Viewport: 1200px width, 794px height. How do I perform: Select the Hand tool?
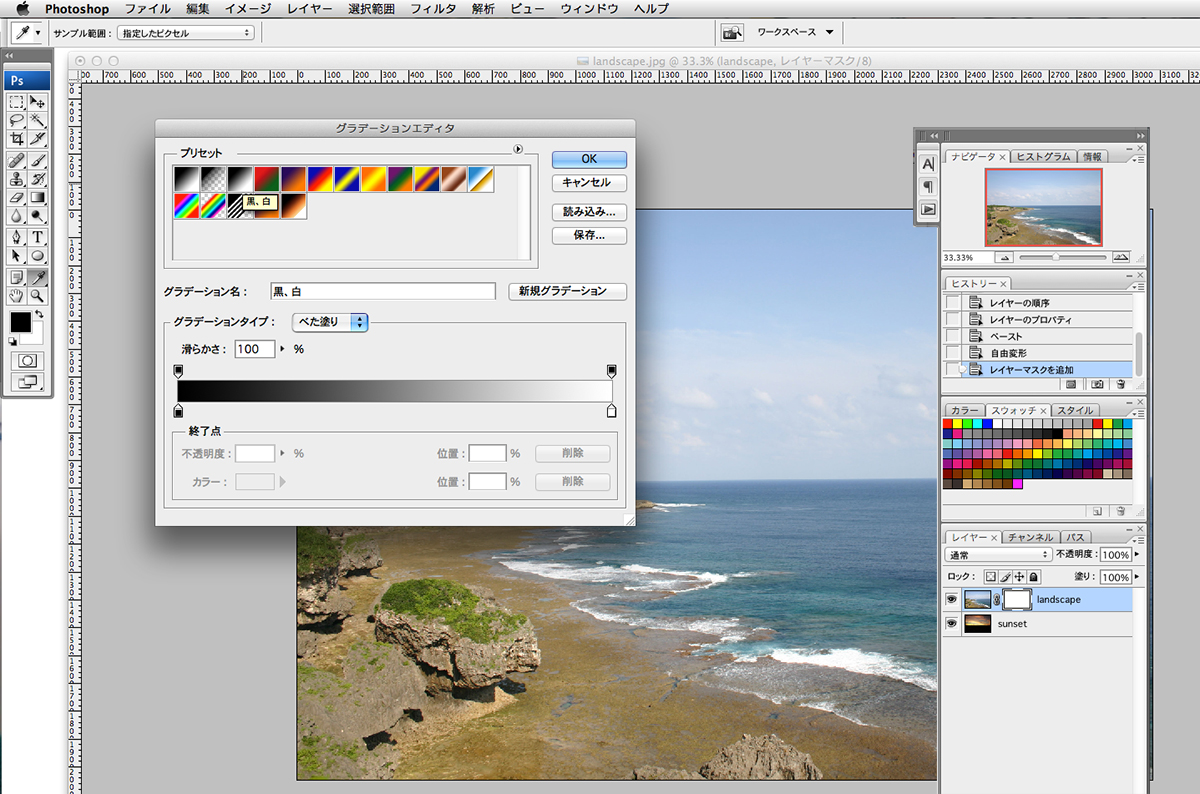click(x=17, y=296)
